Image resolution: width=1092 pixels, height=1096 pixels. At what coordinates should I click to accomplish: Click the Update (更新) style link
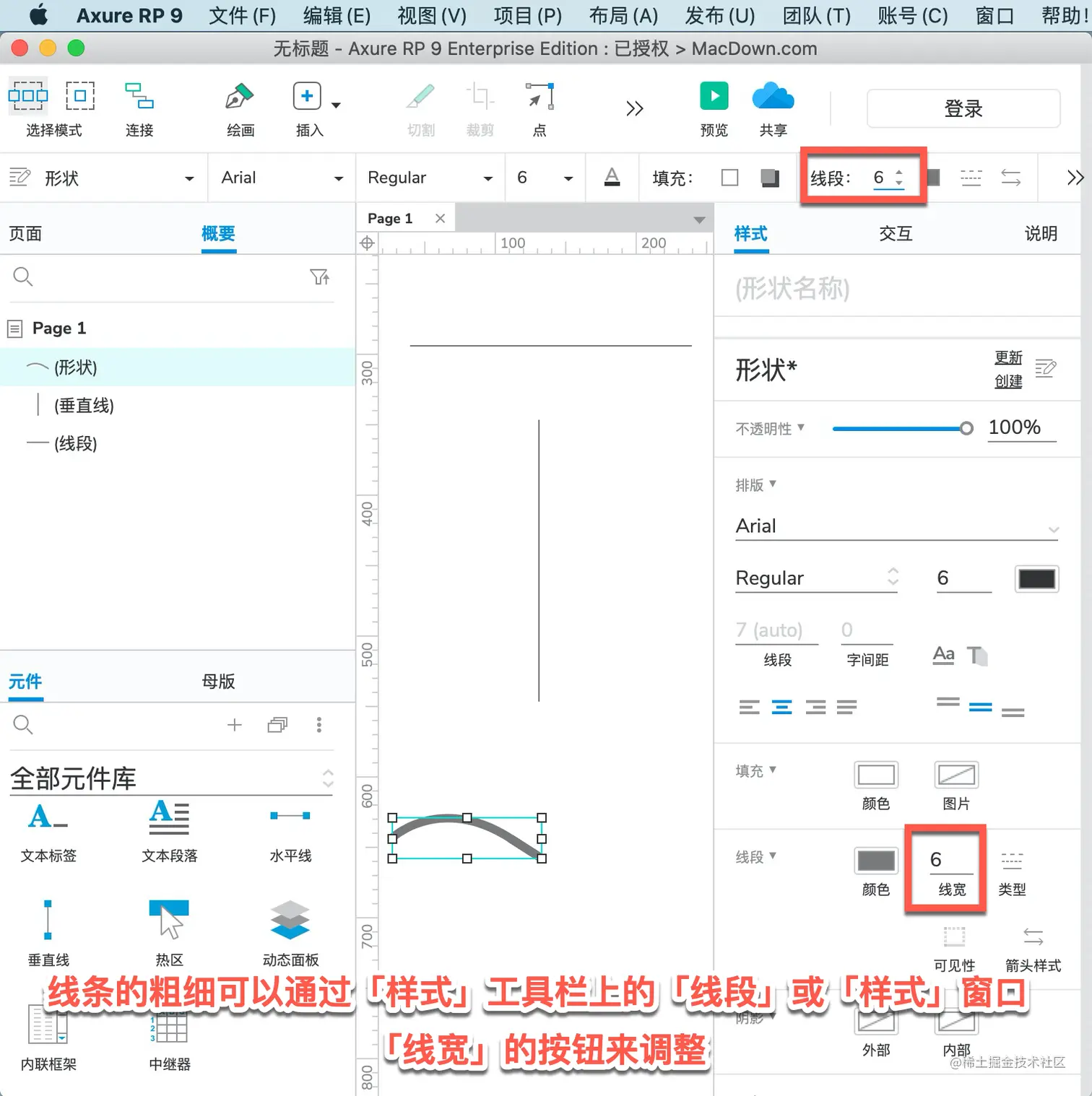(1008, 357)
